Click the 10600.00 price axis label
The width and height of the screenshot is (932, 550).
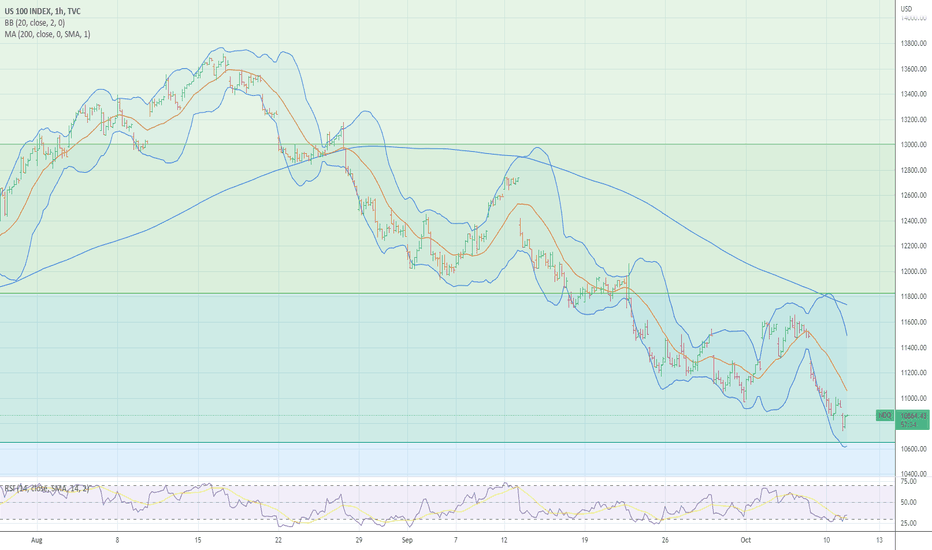pos(914,449)
